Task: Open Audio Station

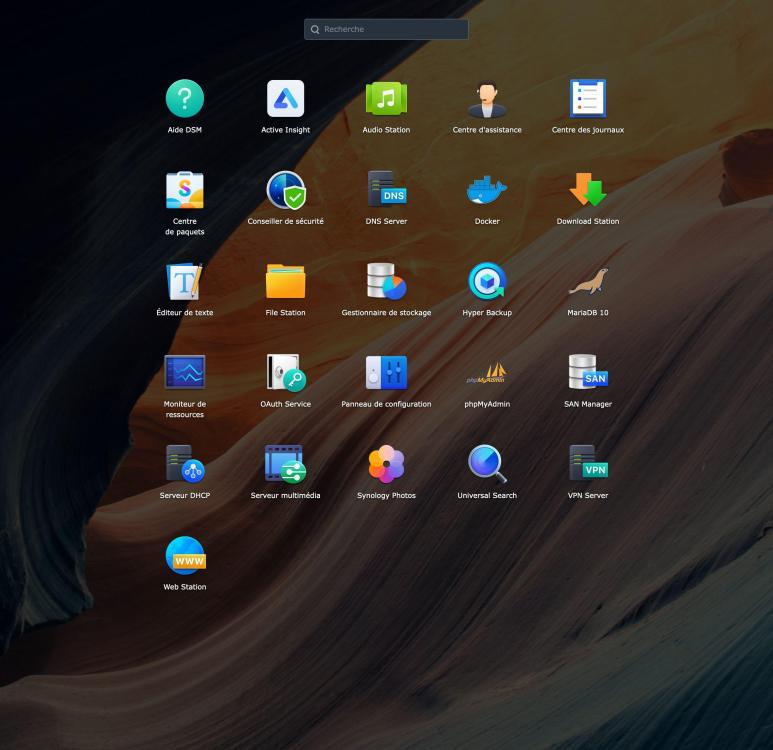Action: [x=386, y=99]
